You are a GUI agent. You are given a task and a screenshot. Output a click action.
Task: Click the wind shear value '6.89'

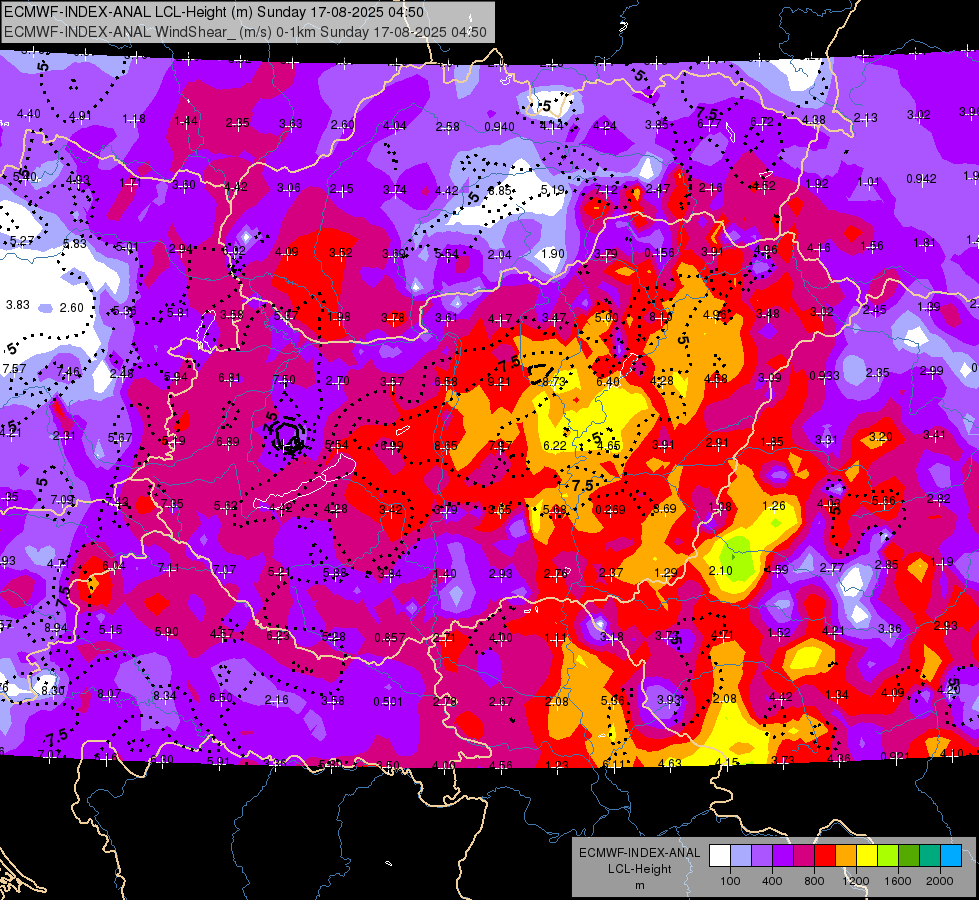228,442
